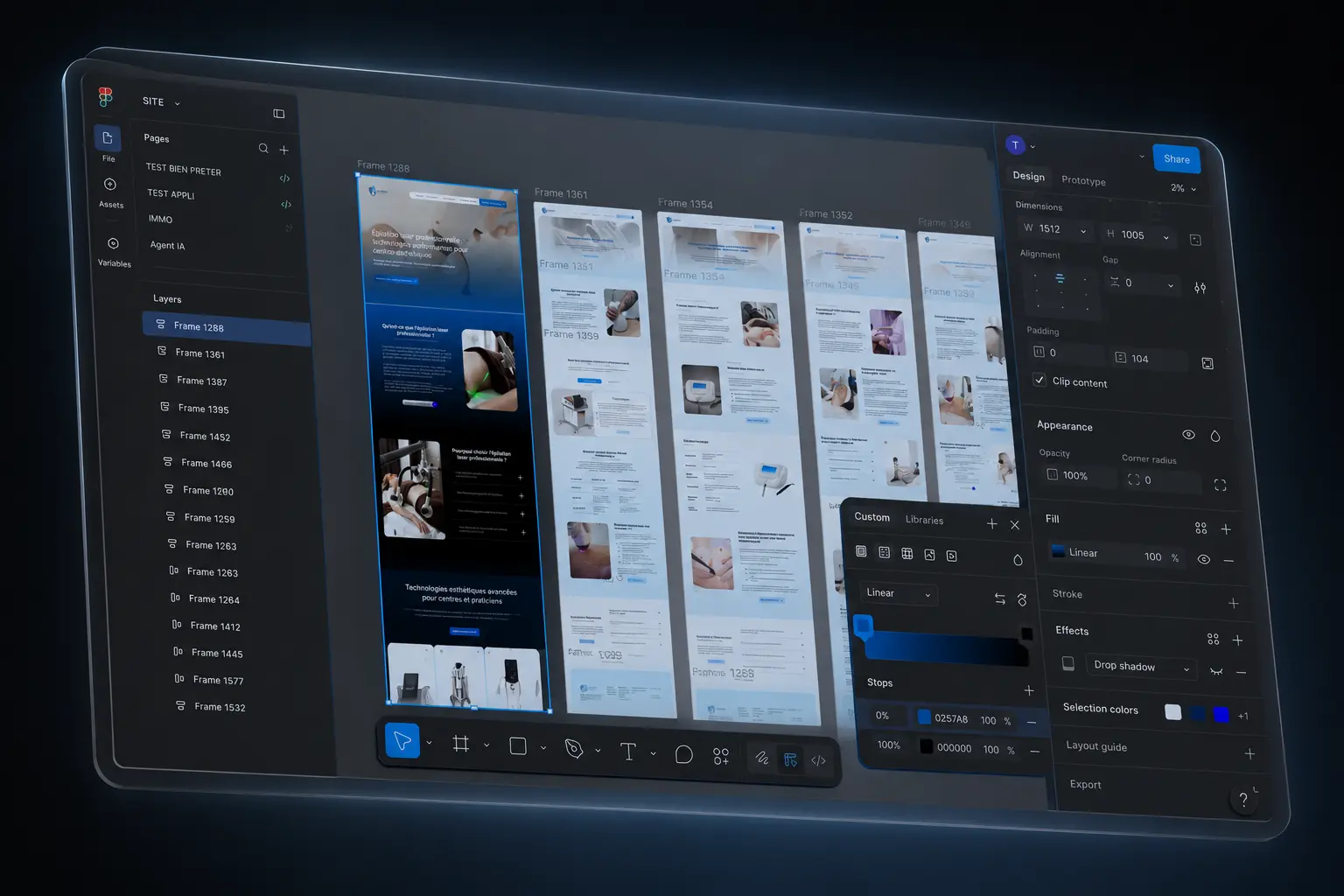Open the Variables panel icon

point(113,243)
